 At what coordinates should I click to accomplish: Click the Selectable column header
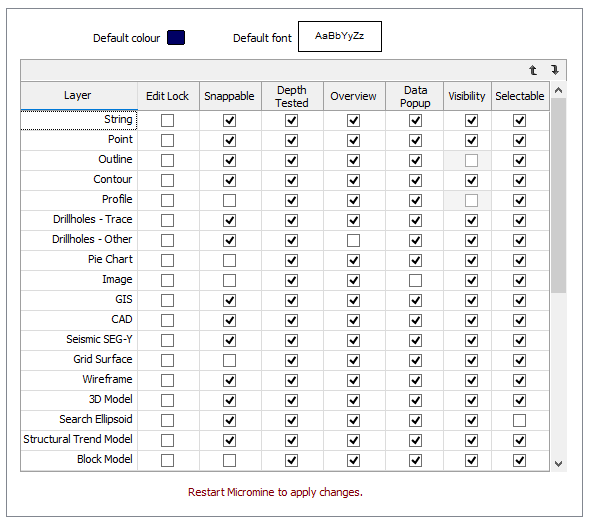coord(520,96)
